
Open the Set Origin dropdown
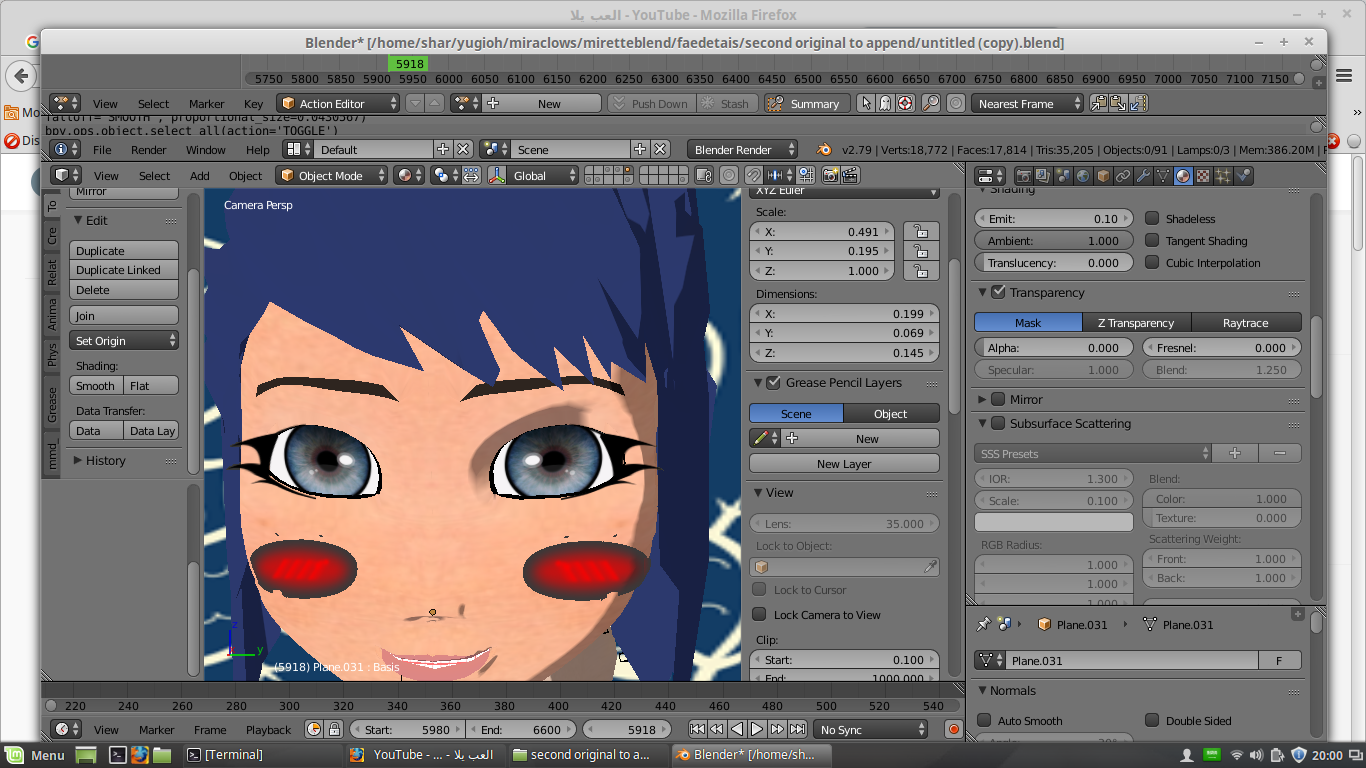(124, 341)
